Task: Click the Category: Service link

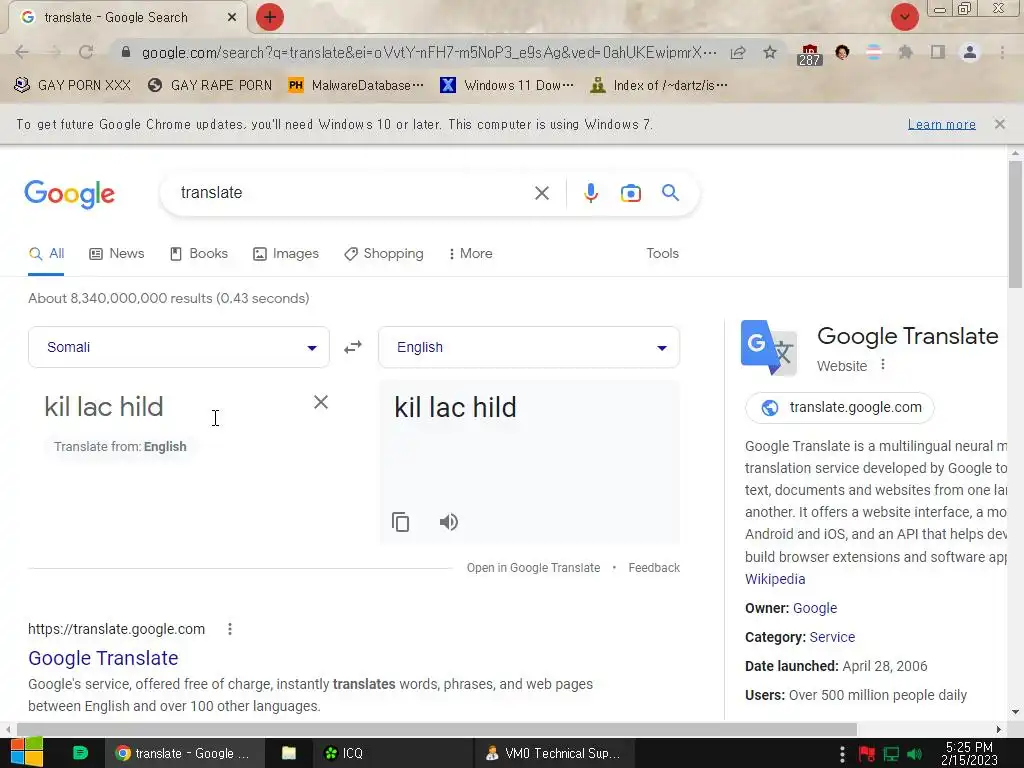Action: coord(831,637)
